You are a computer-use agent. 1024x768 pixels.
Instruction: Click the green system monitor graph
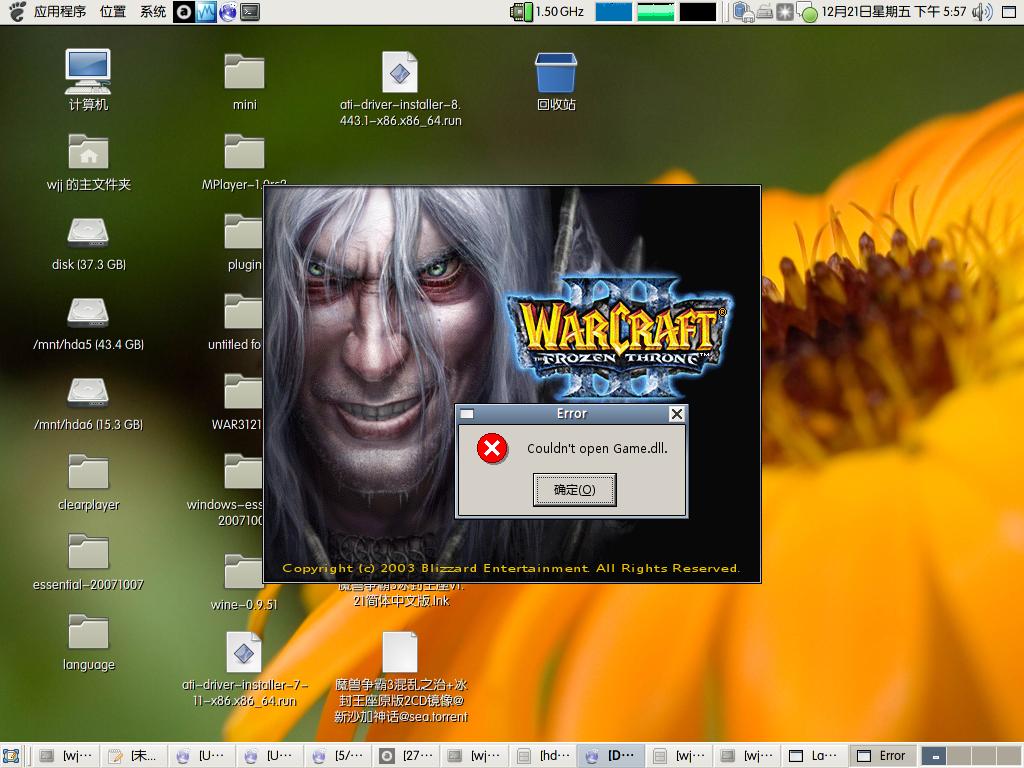coord(655,12)
